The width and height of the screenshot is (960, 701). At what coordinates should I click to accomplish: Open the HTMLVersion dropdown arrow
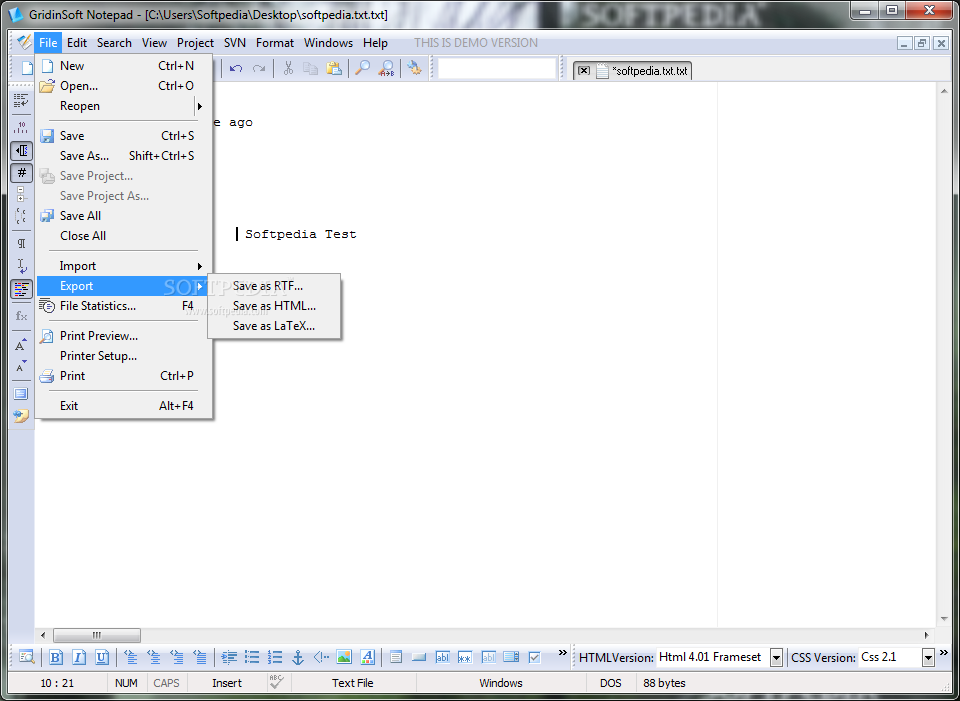point(776,658)
